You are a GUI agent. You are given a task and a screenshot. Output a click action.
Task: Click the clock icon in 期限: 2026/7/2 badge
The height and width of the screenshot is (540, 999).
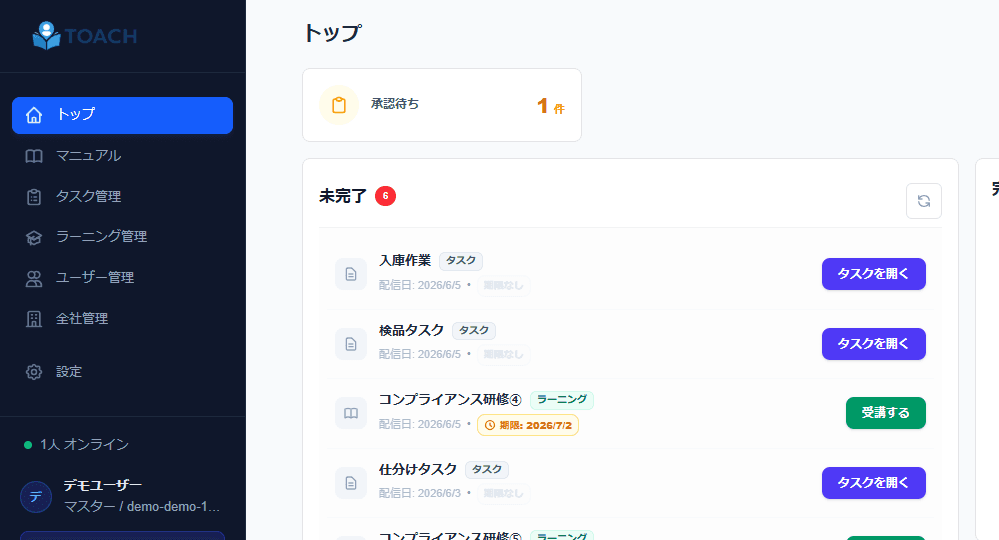coord(490,425)
